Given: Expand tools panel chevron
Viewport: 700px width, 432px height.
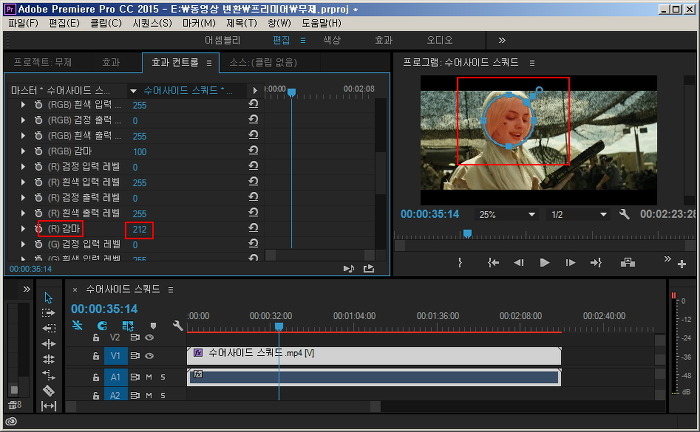Looking at the screenshot, I should (x=27, y=289).
